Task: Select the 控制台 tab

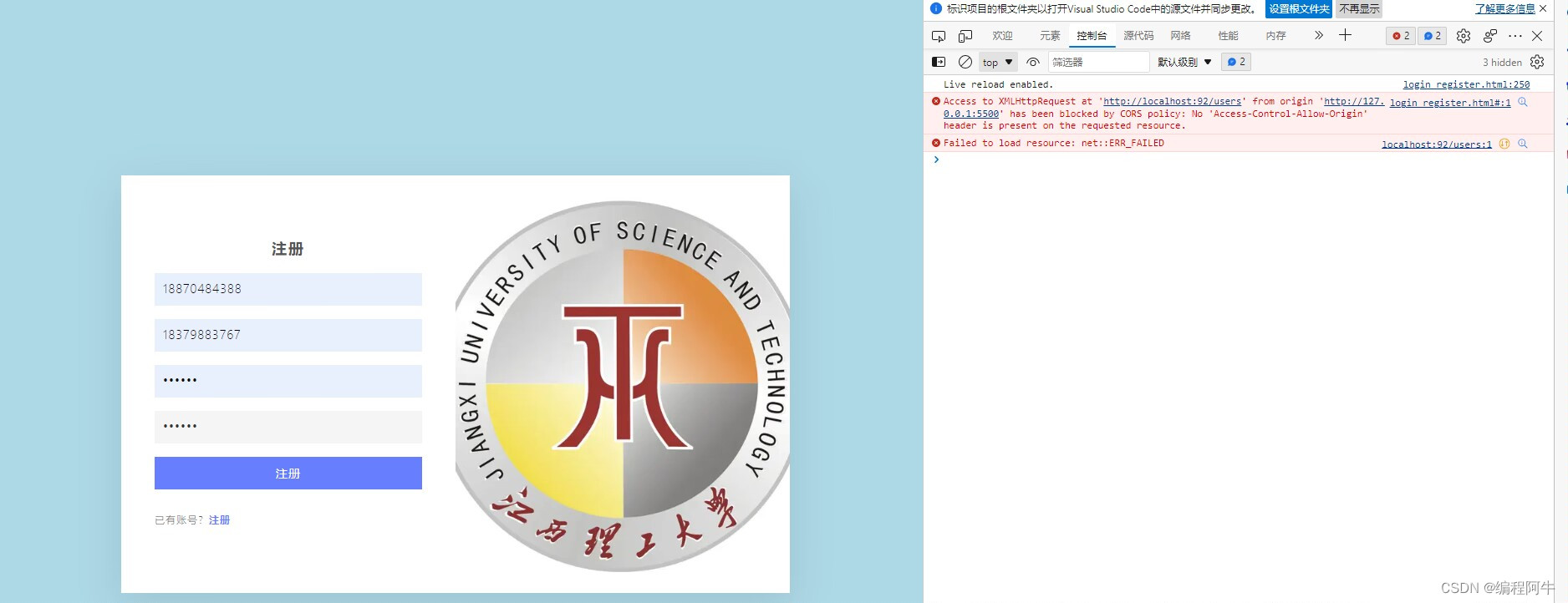Action: [x=1092, y=36]
